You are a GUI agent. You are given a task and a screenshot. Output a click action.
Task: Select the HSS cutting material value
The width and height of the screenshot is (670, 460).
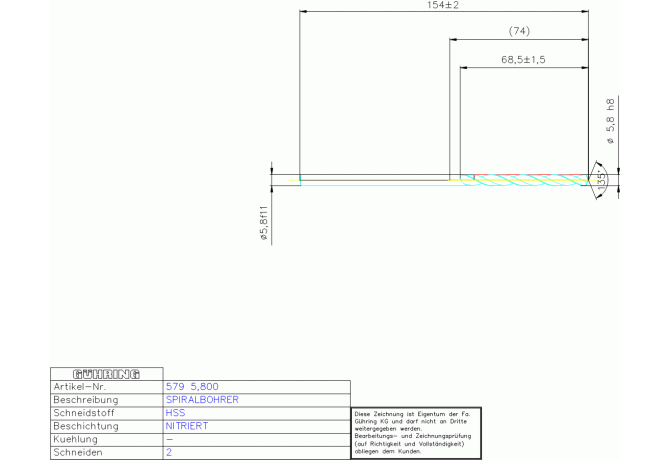175,412
